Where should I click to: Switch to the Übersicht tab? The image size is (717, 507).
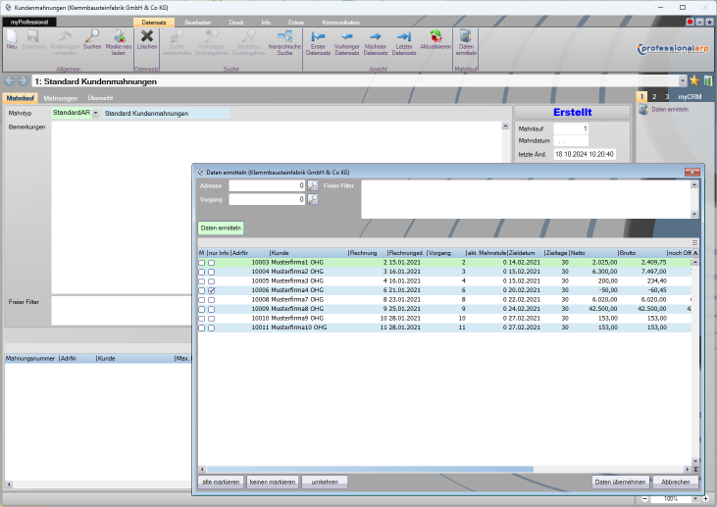pos(100,98)
